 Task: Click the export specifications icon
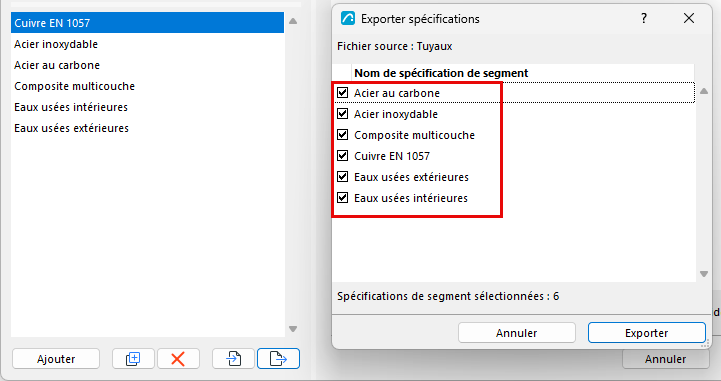click(278, 358)
